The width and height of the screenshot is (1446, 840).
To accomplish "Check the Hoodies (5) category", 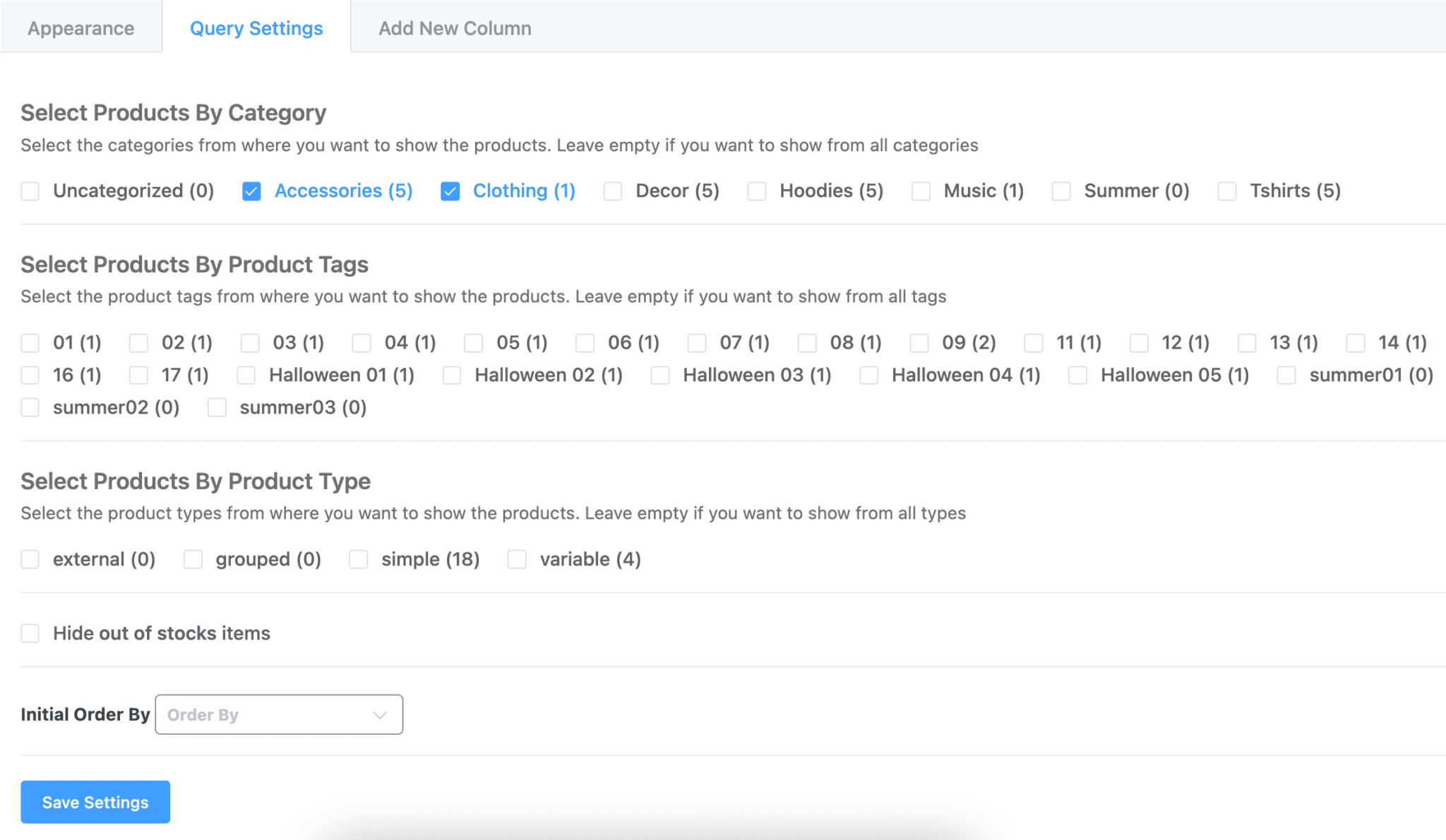I will (x=756, y=191).
